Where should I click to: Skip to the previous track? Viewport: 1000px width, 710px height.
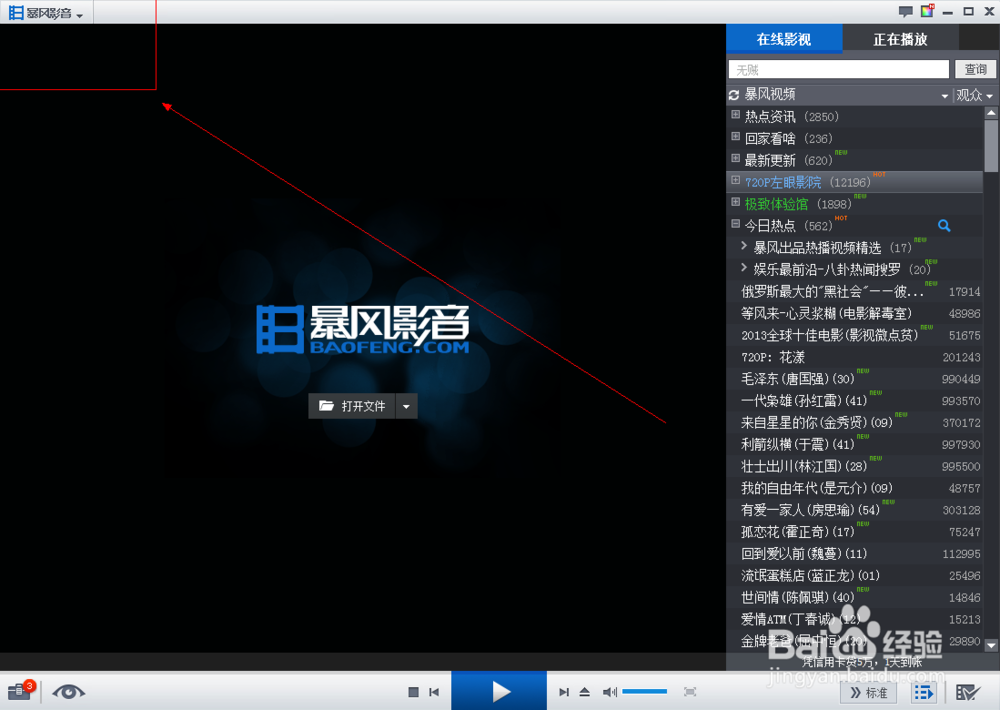(434, 692)
